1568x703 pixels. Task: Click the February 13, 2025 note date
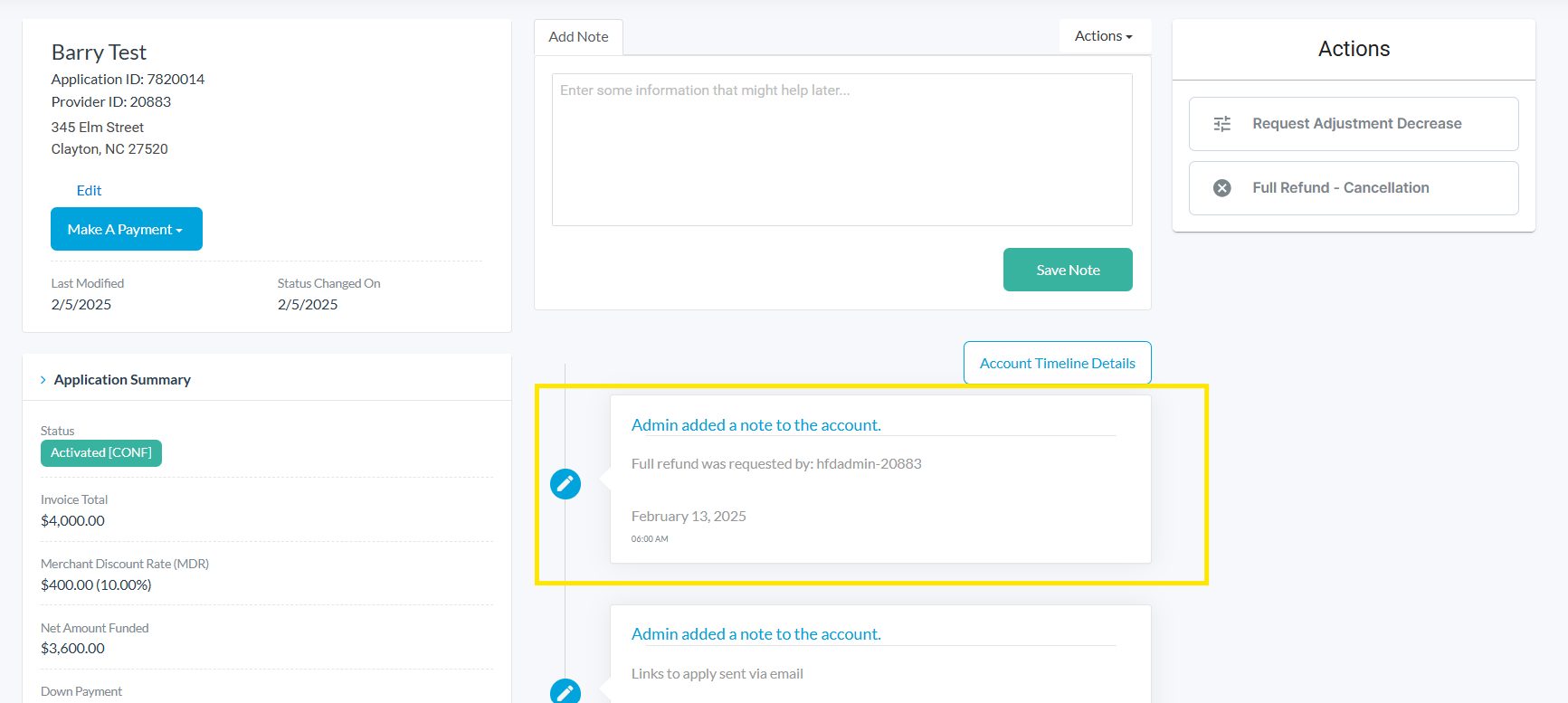tap(689, 517)
